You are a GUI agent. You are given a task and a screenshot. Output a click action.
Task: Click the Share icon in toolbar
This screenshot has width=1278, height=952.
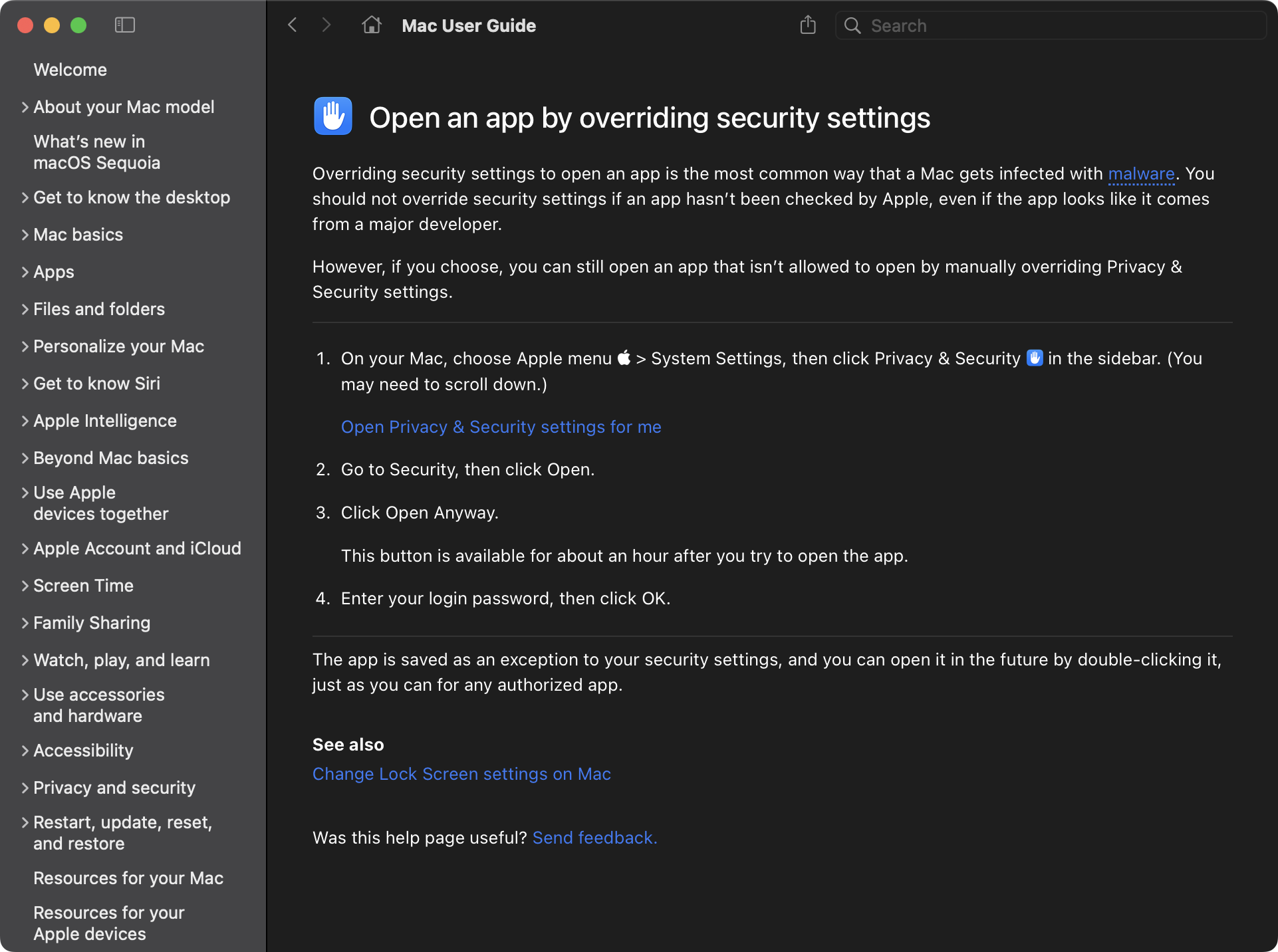click(808, 25)
